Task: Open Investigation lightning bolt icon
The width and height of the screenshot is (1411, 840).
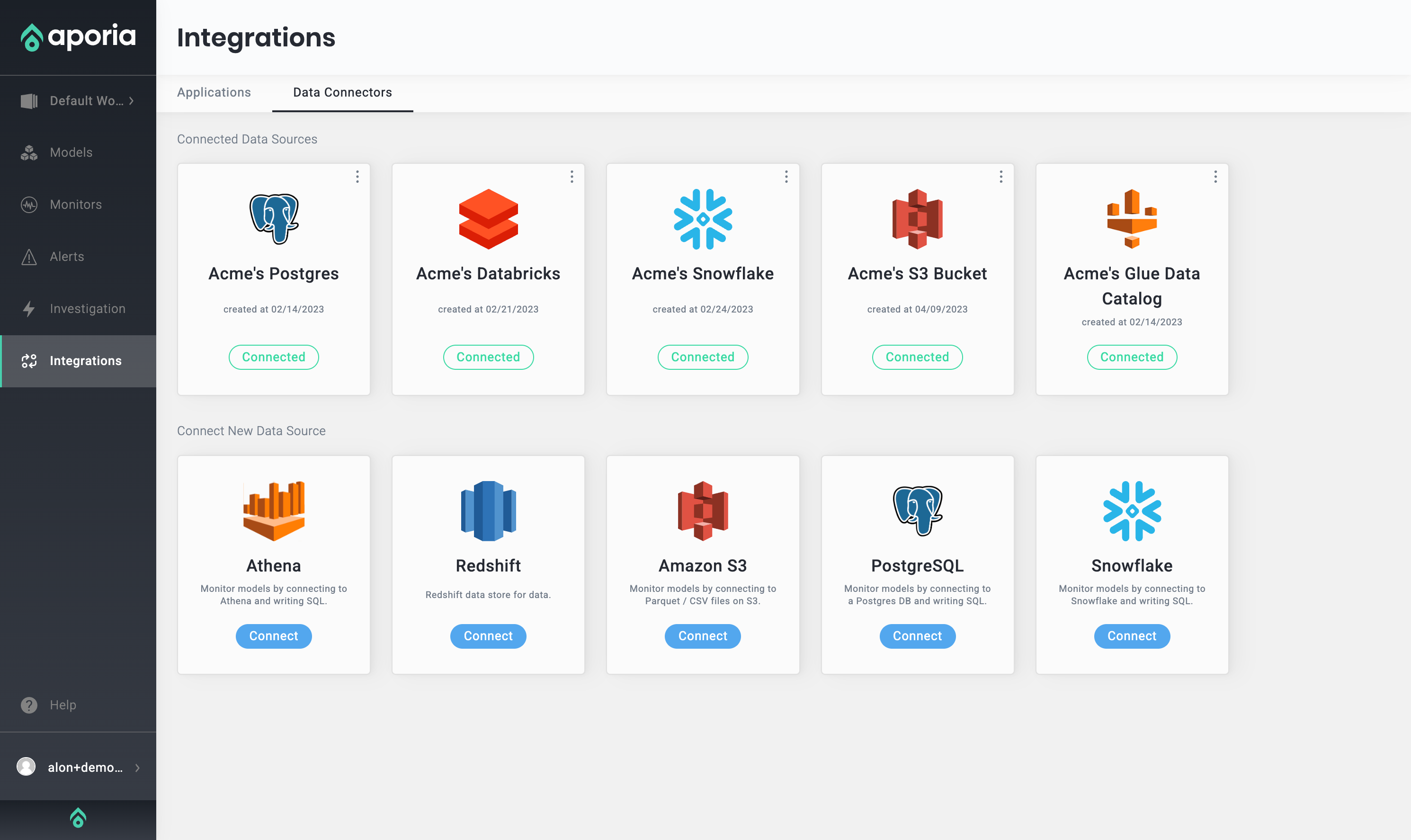Action: 29,309
